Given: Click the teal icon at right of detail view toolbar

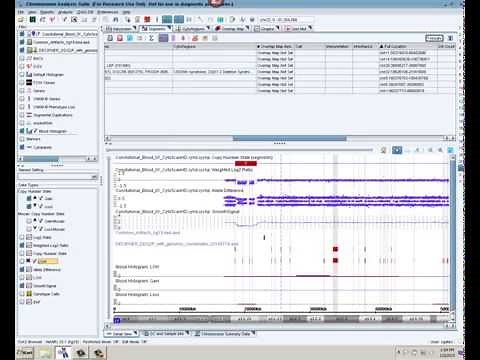Looking at the screenshot, I should tap(450, 150).
